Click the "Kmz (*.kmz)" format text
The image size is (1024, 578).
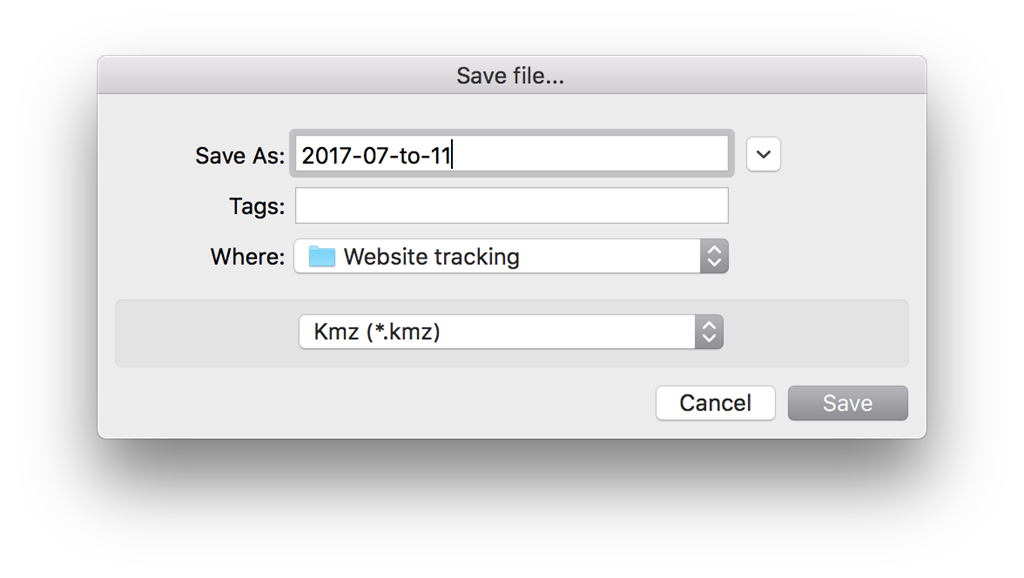377,332
